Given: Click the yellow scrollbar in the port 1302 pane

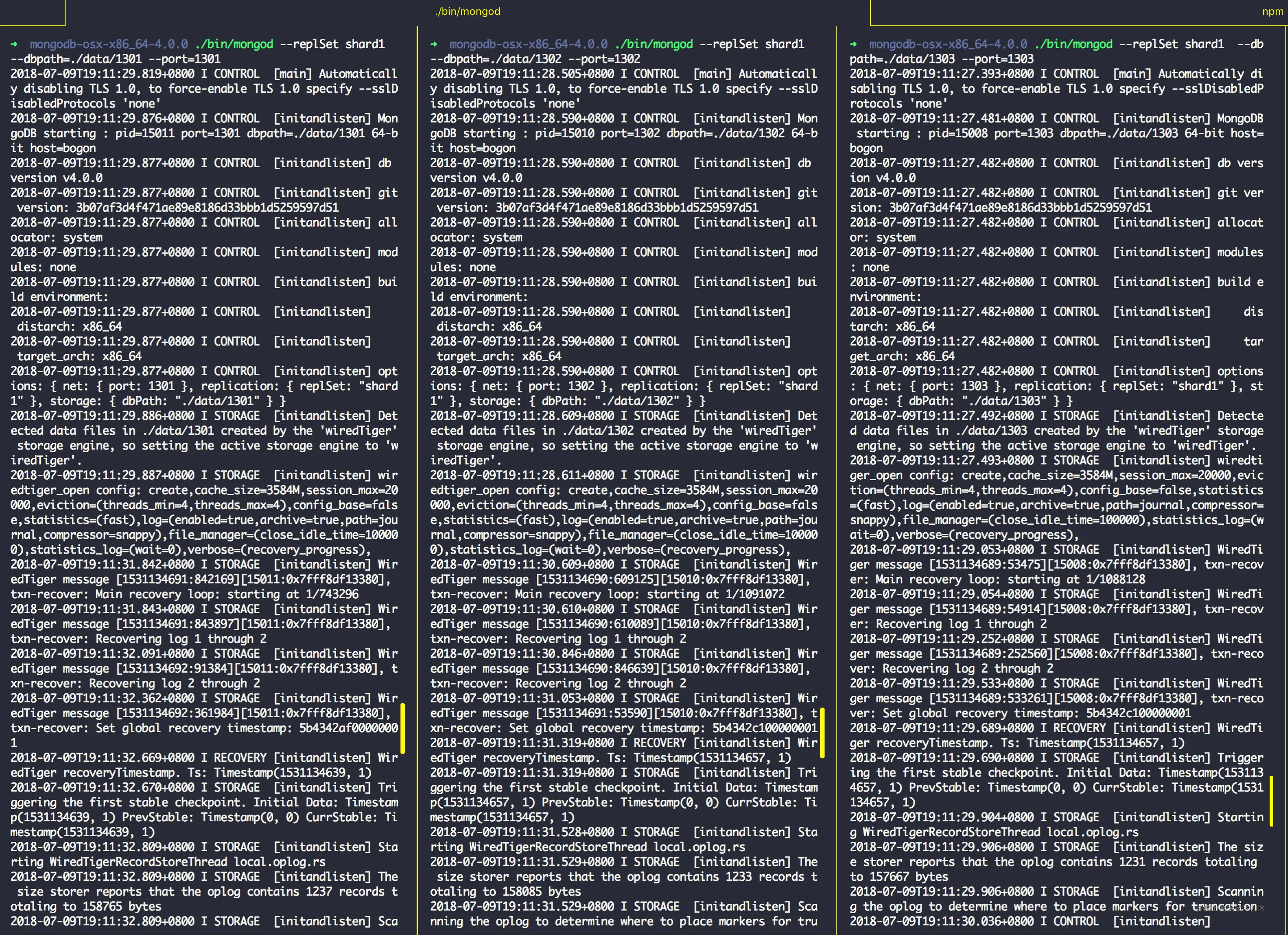Looking at the screenshot, I should coord(822,733).
